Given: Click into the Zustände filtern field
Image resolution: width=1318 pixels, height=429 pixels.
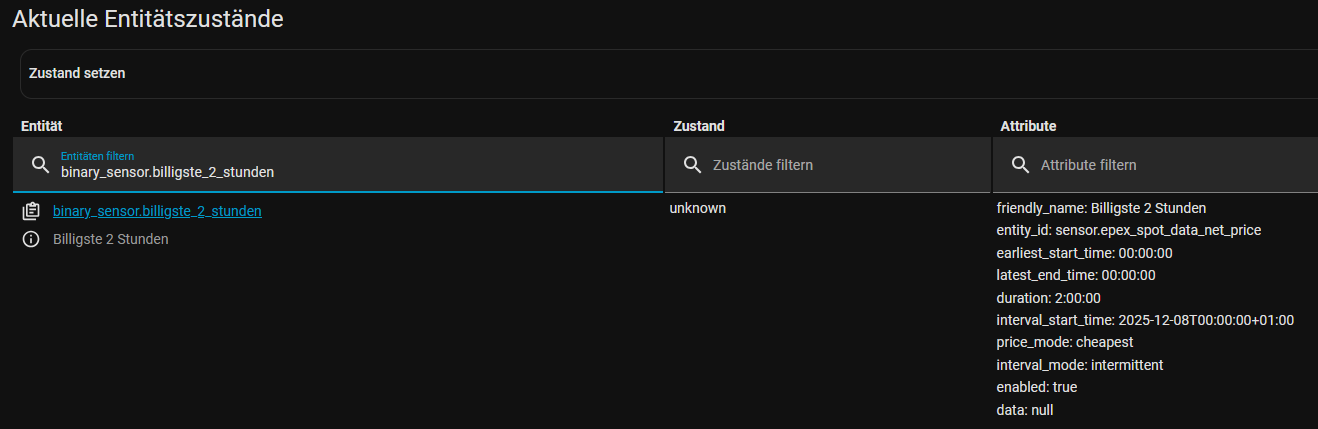Looking at the screenshot, I should [x=840, y=165].
